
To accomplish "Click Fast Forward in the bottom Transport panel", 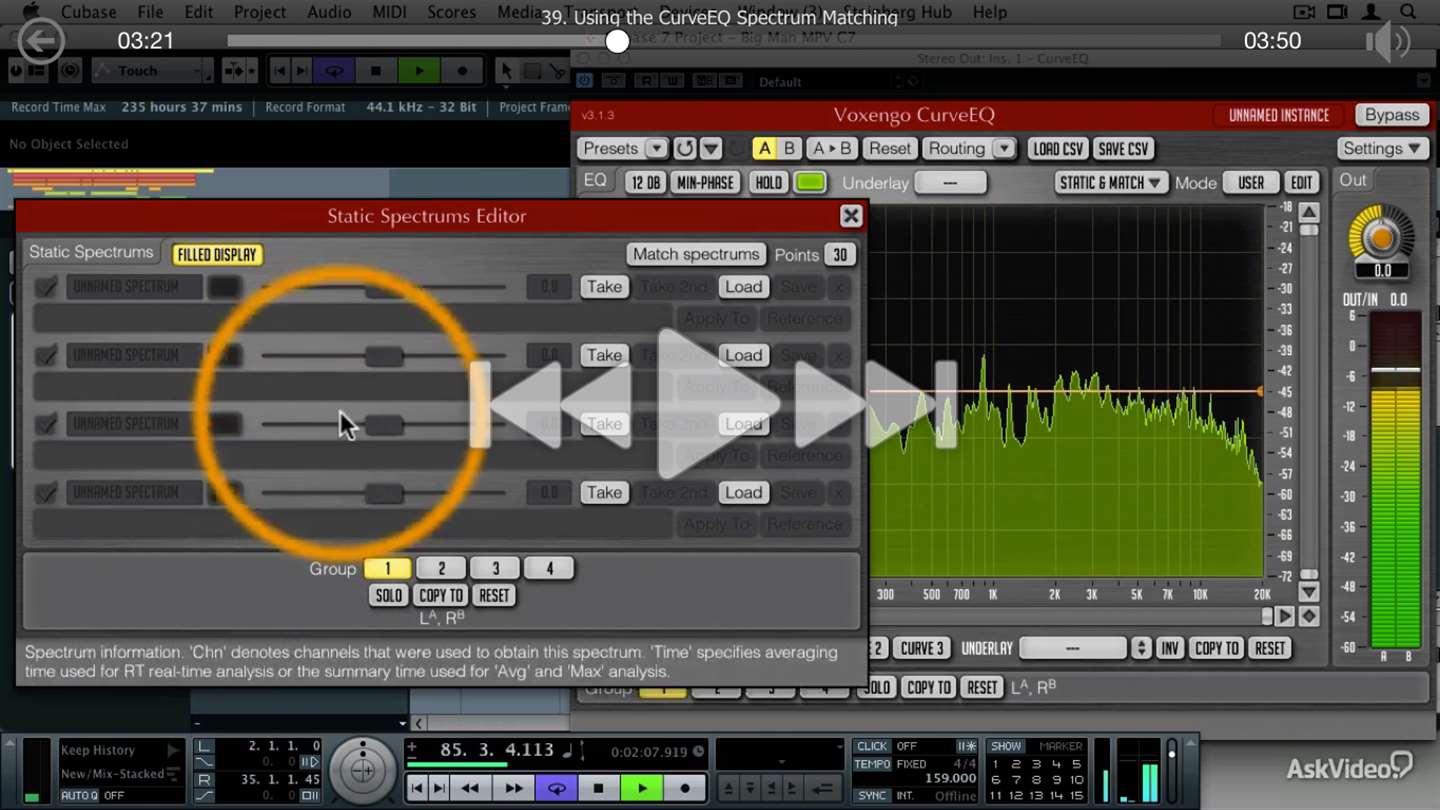I will click(513, 788).
